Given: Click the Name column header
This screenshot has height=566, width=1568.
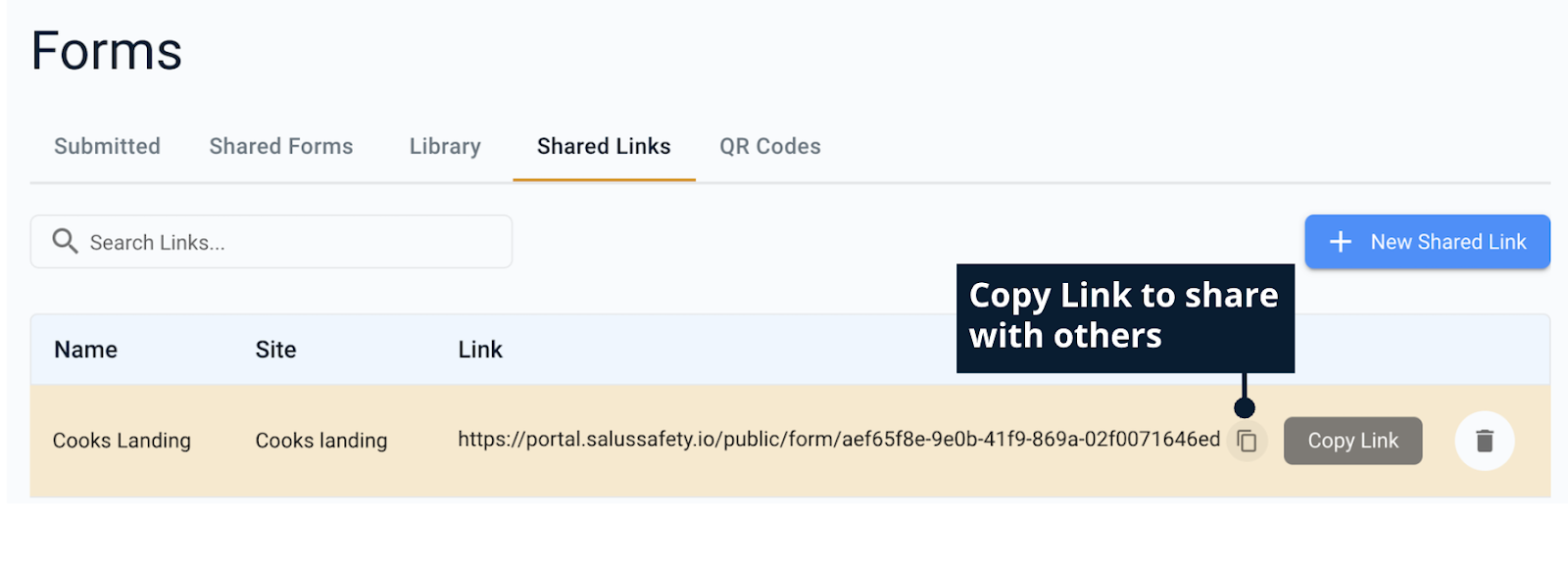Looking at the screenshot, I should pyautogui.click(x=85, y=350).
